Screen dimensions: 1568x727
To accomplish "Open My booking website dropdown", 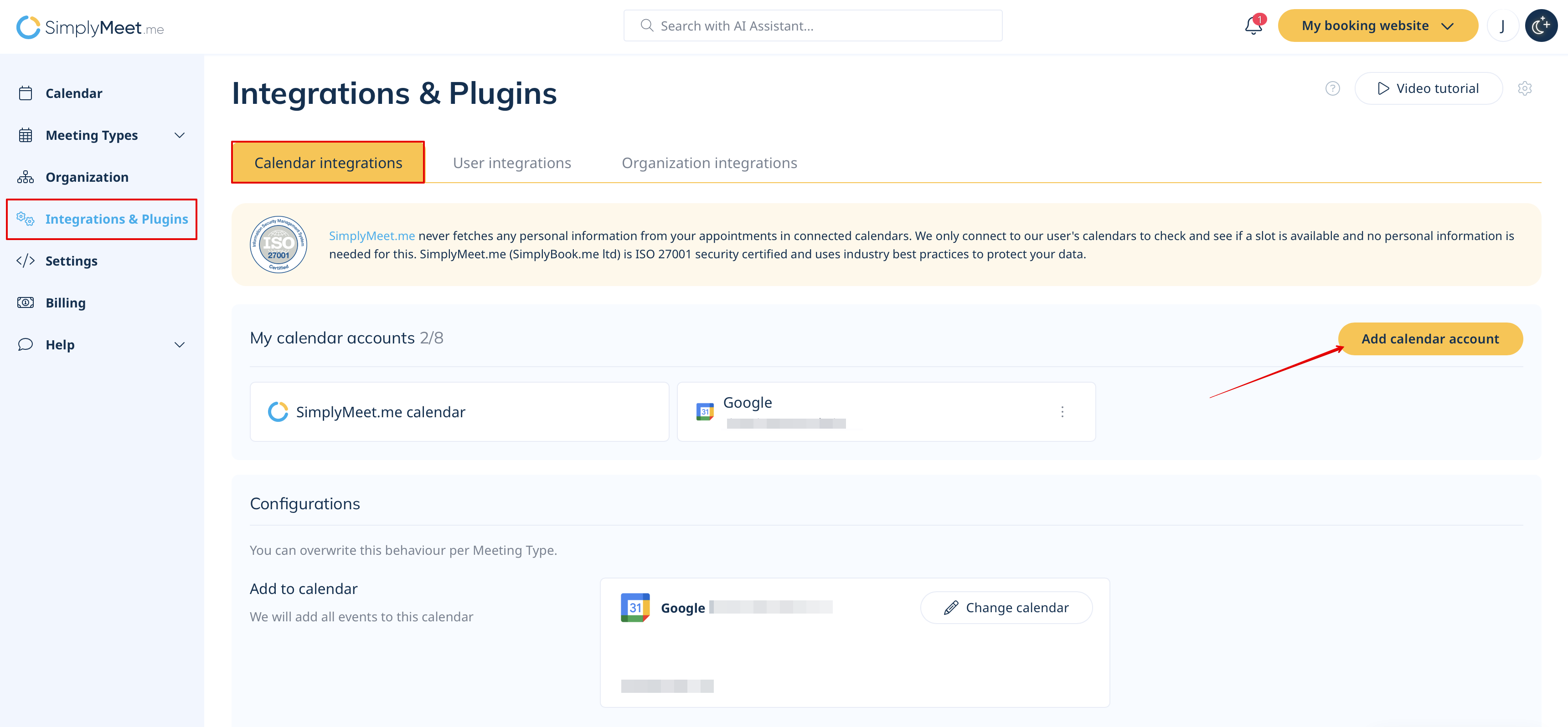I will 1377,26.
